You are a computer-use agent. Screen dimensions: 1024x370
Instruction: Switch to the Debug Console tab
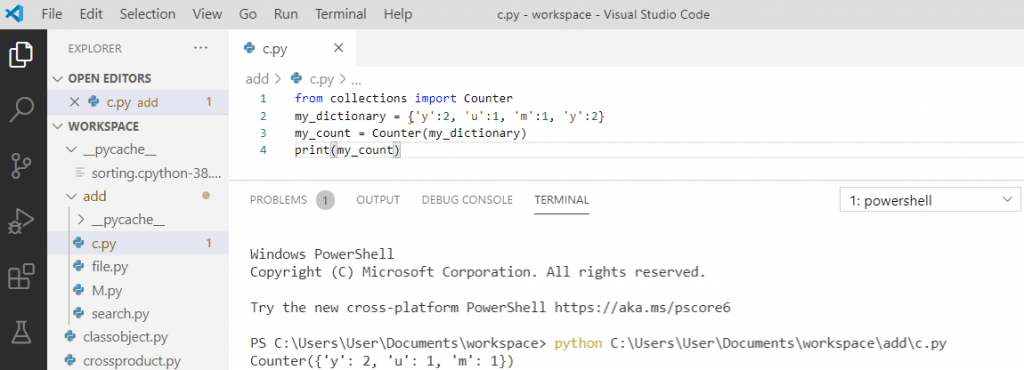coord(467,200)
